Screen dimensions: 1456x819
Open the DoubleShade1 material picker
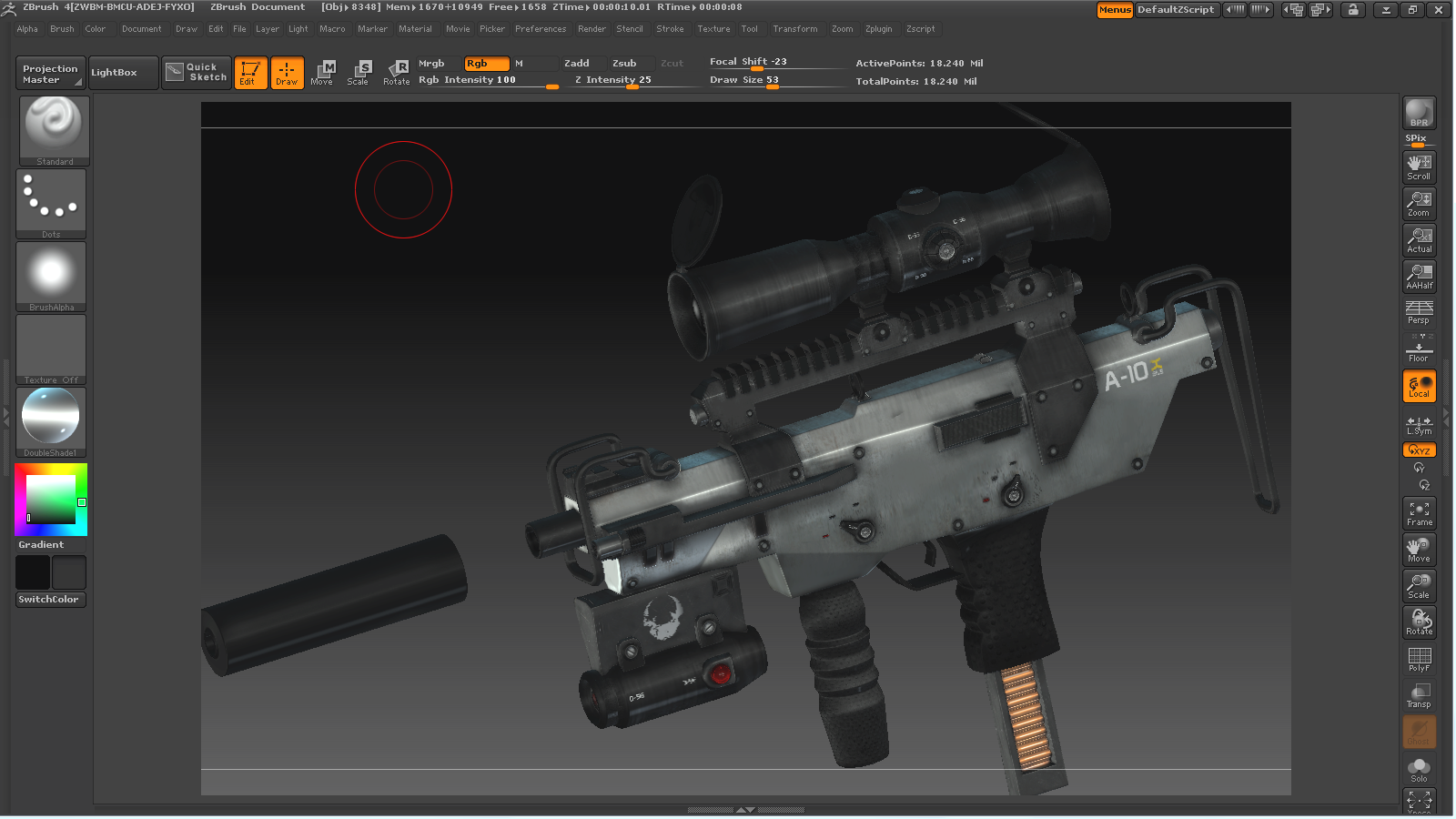tap(51, 421)
